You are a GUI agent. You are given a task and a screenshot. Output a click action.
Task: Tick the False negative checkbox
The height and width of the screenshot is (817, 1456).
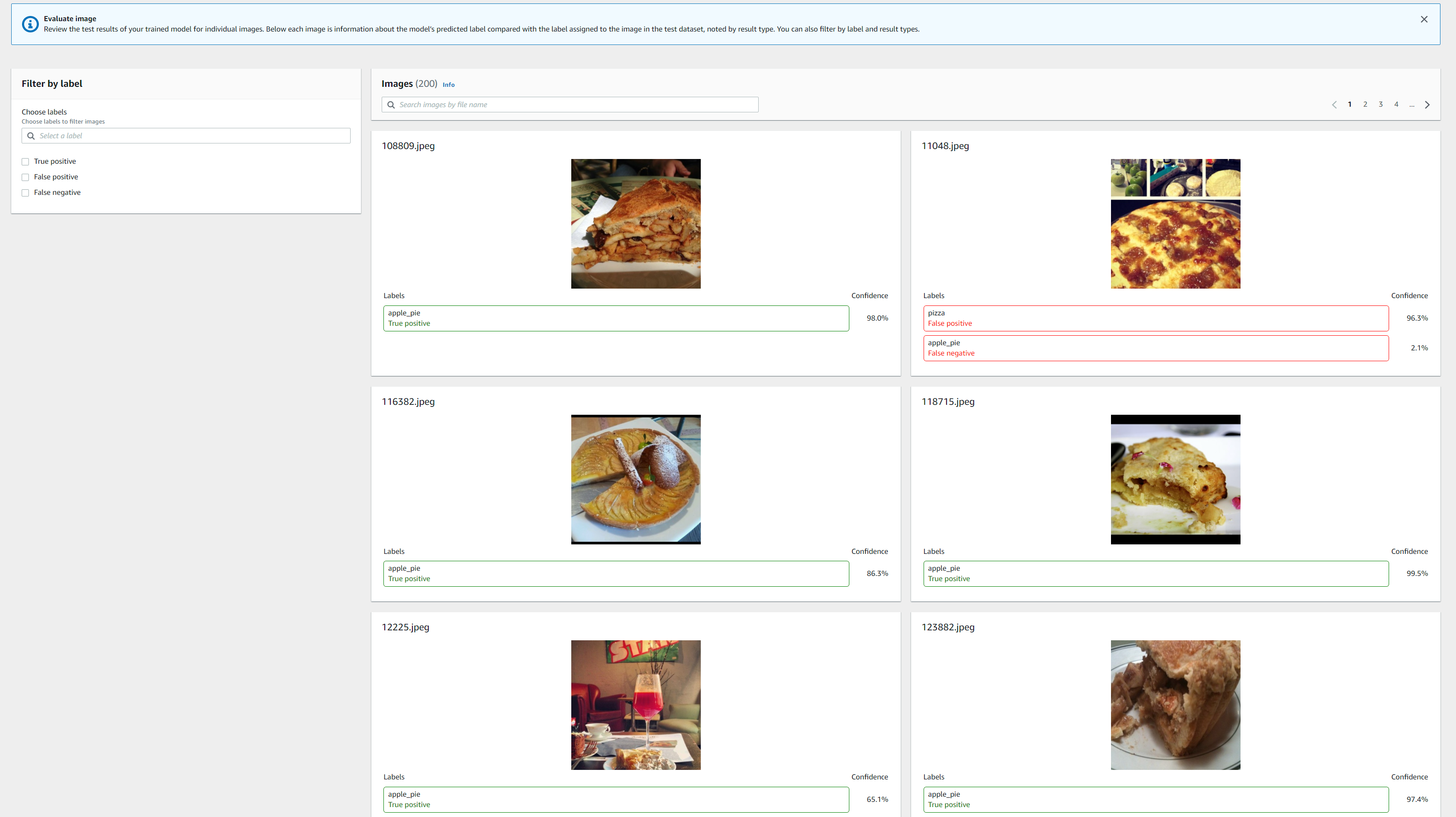[25, 193]
